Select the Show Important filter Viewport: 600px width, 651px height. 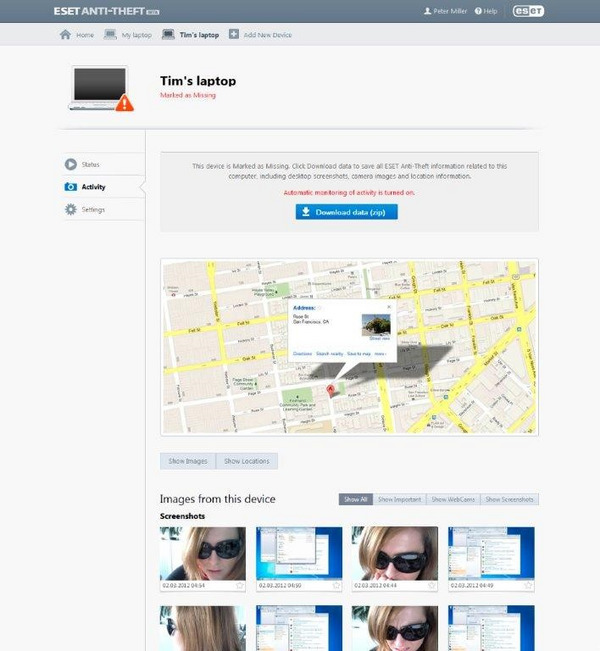point(399,499)
